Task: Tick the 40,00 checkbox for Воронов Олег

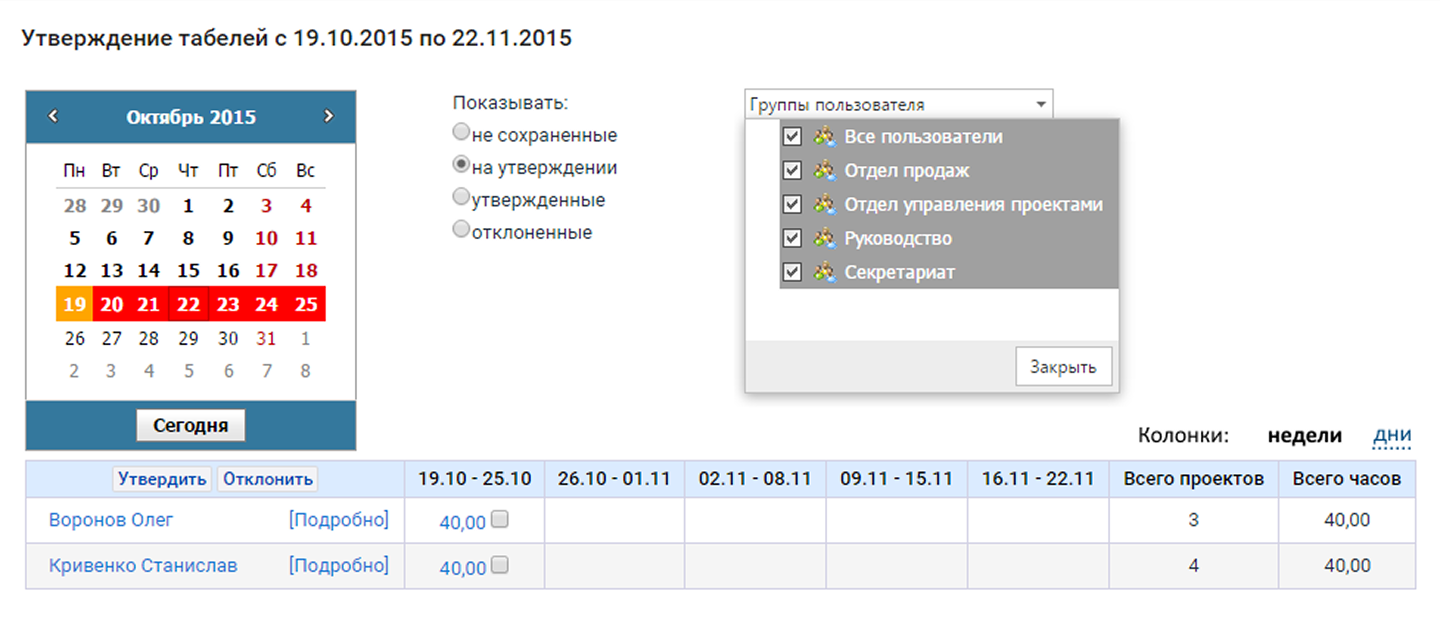Action: click(501, 520)
